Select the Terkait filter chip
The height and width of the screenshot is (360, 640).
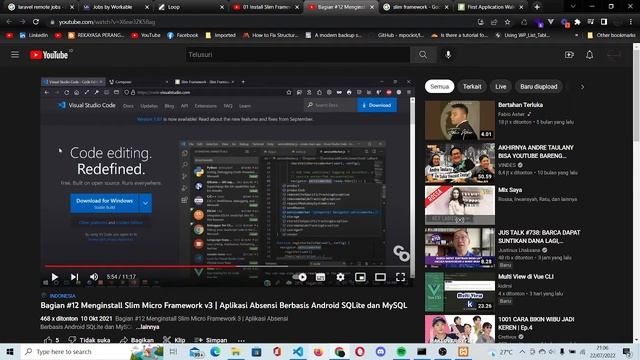click(472, 87)
